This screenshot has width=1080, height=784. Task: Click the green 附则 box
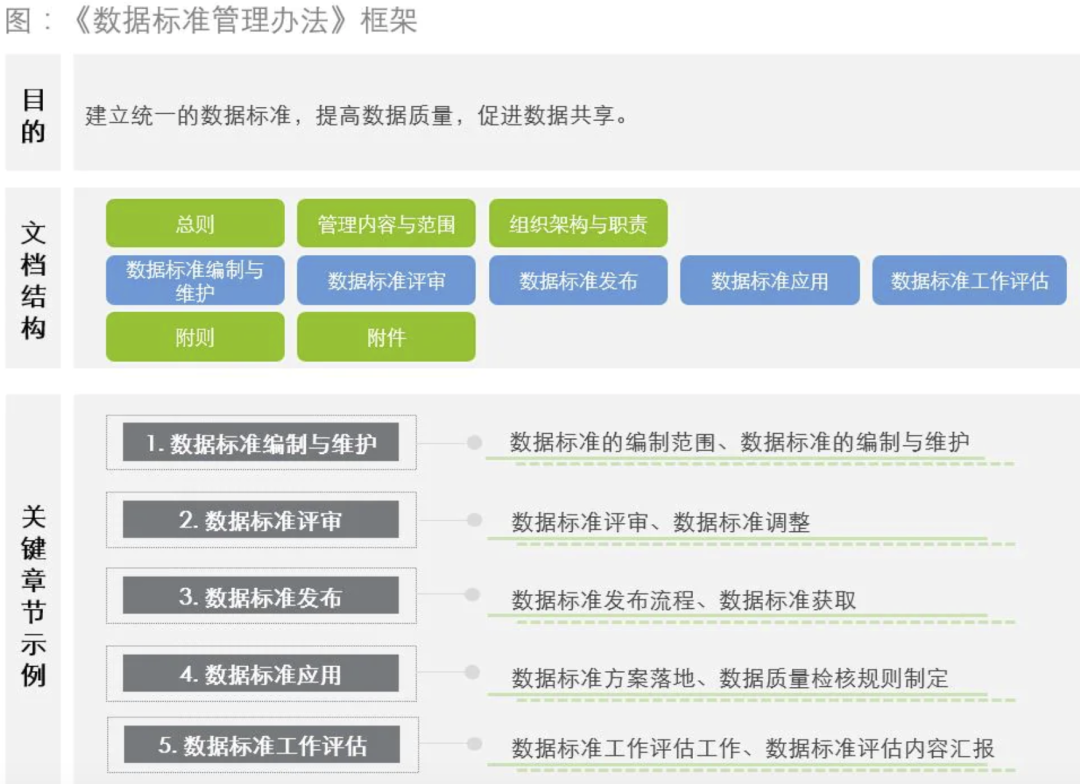pyautogui.click(x=195, y=337)
